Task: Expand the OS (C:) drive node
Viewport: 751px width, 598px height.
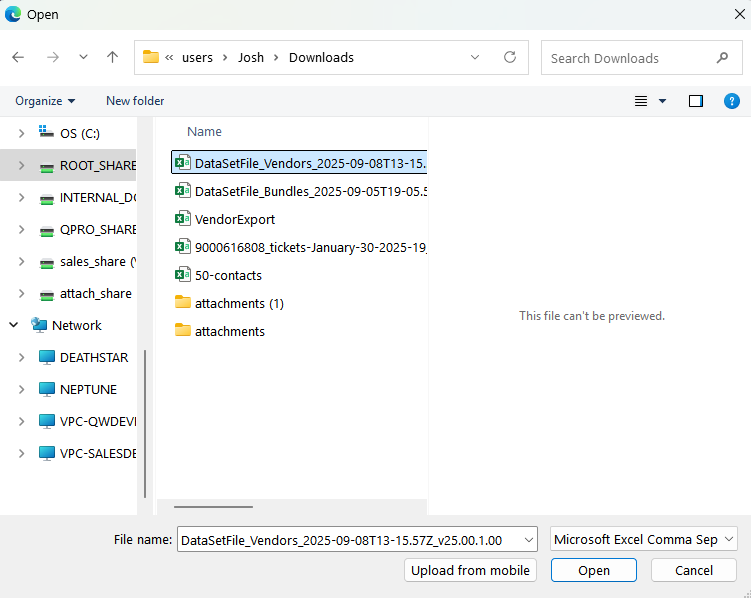Action: click(x=21, y=133)
